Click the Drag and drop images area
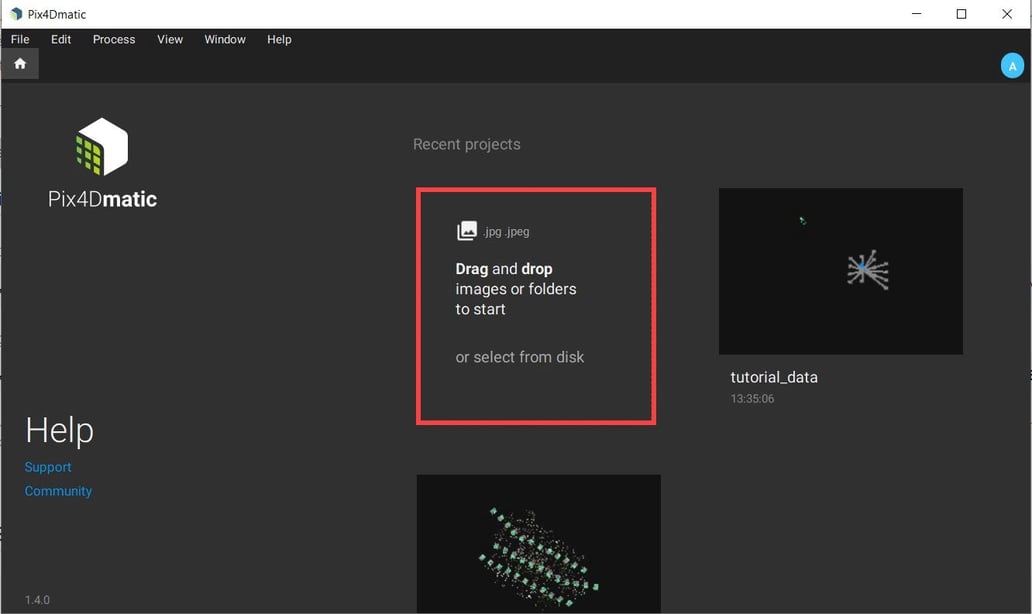 [536, 290]
